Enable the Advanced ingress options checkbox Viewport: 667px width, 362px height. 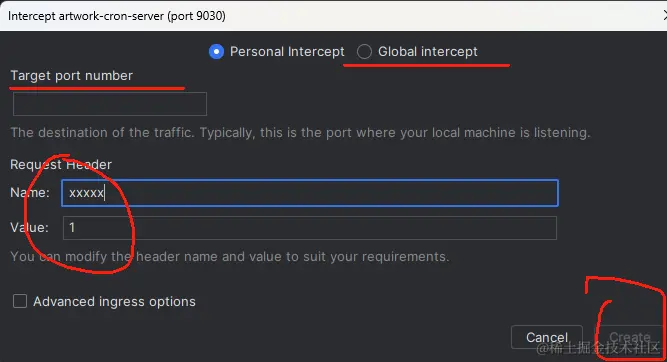[x=20, y=301]
